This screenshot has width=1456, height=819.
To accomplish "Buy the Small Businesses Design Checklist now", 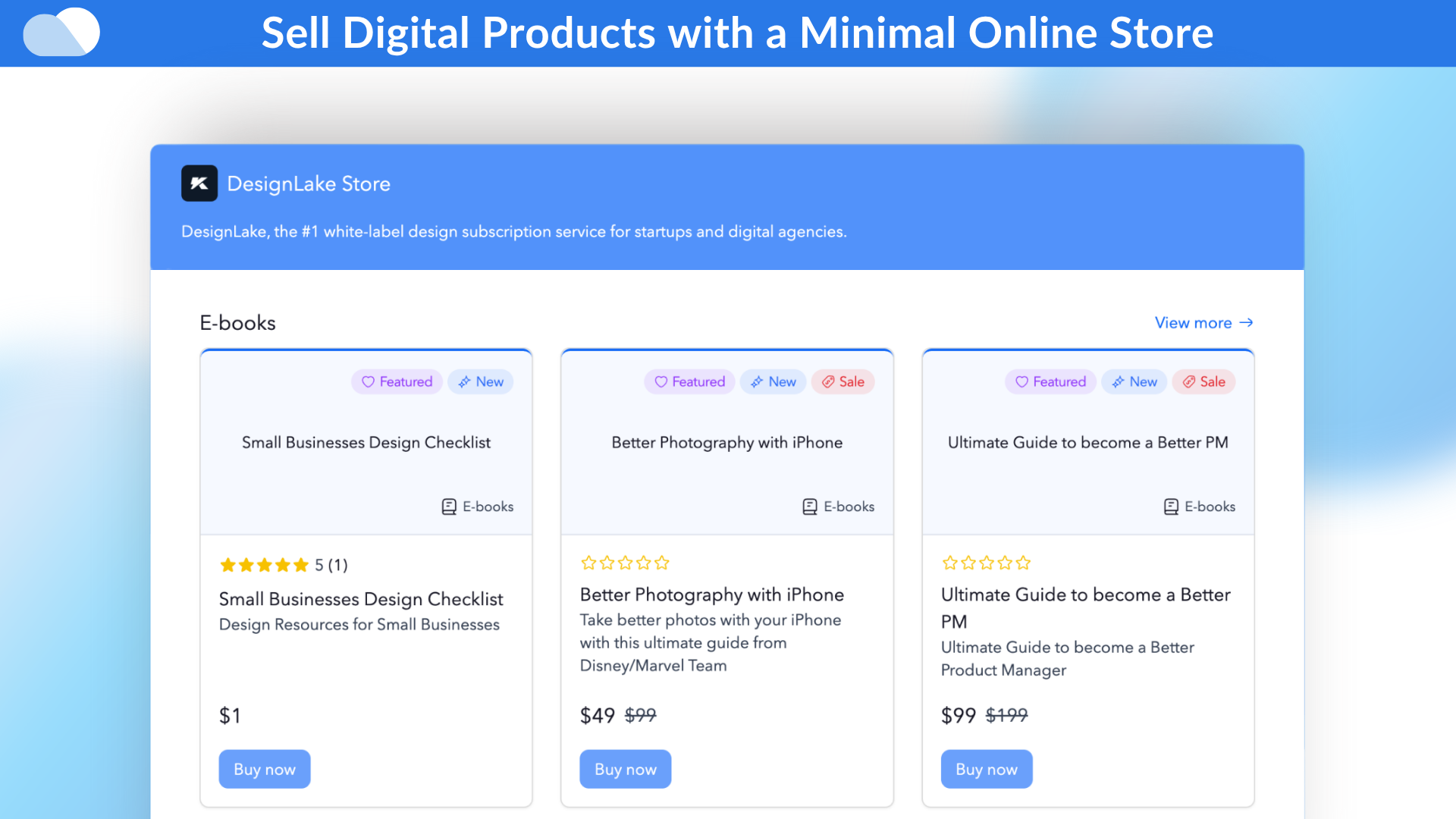I will click(265, 769).
